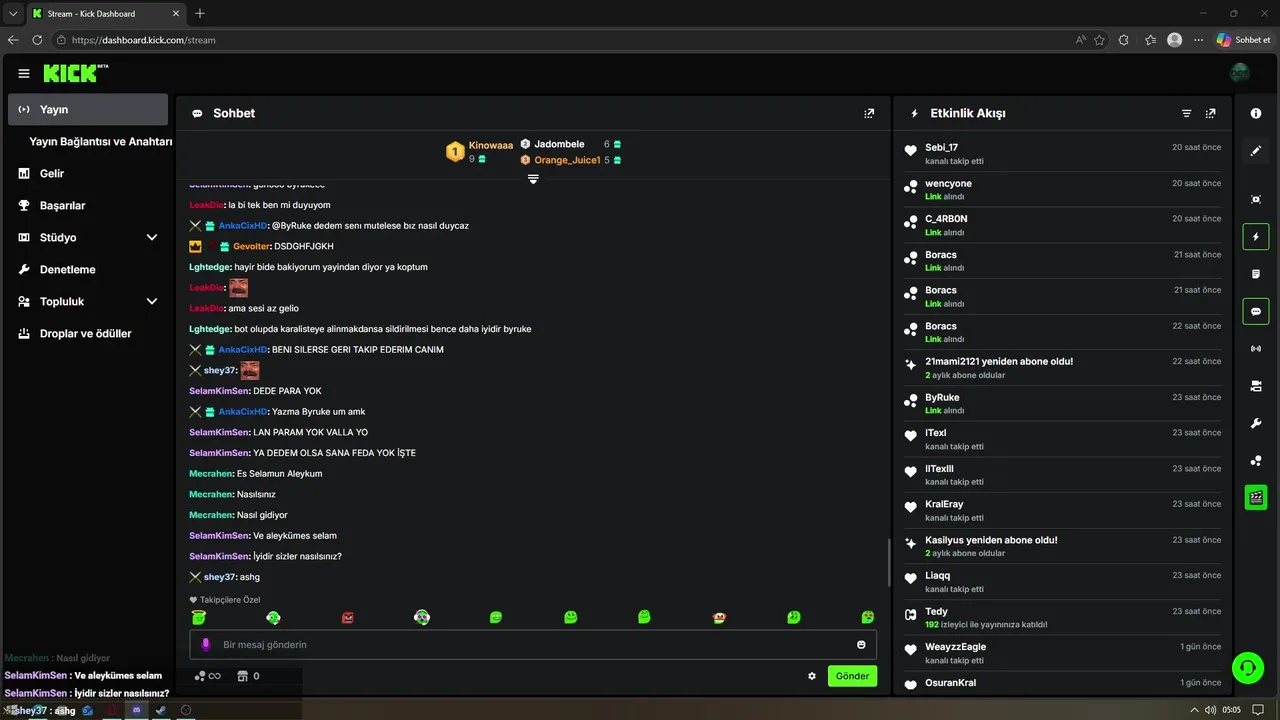This screenshot has height=720, width=1280.
Task: Click Orange_Juice1 in the leaderboard
Action: (x=567, y=160)
